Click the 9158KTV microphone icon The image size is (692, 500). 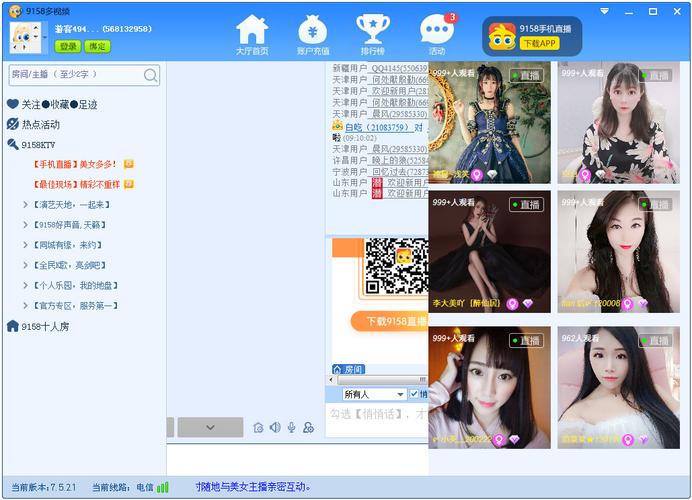(x=13, y=144)
